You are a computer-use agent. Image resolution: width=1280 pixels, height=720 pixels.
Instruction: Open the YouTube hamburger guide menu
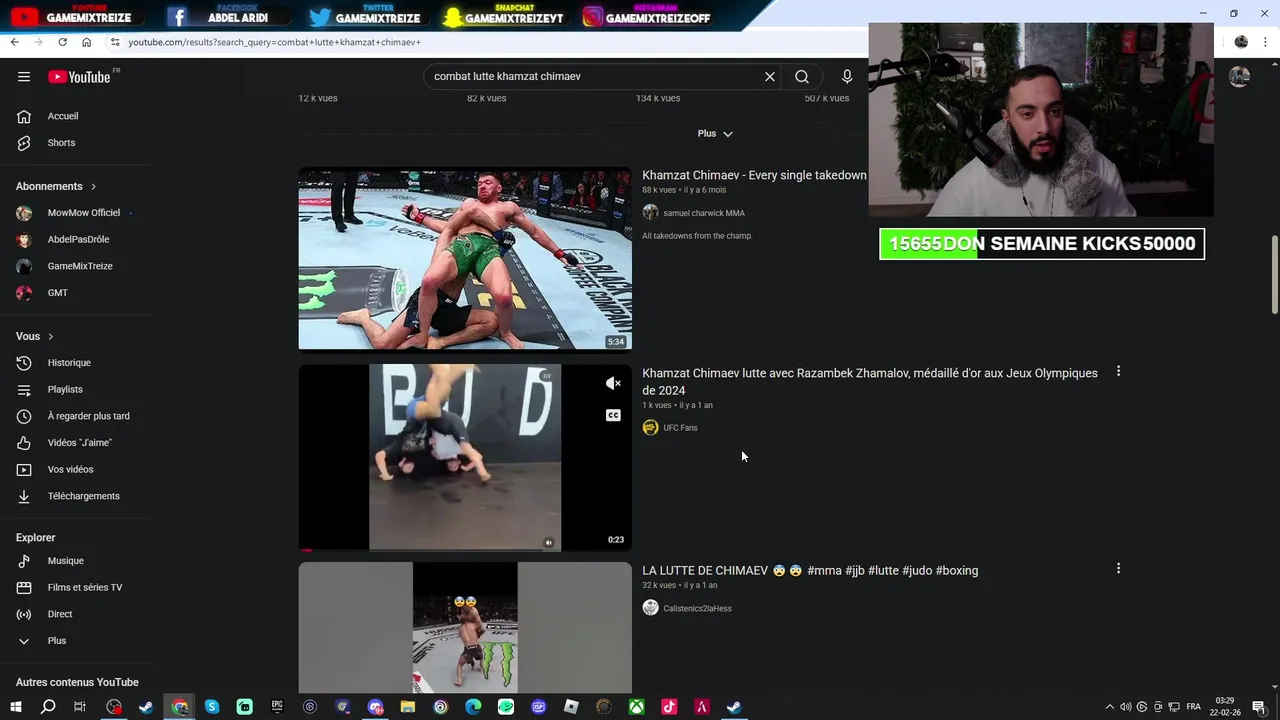pos(24,77)
